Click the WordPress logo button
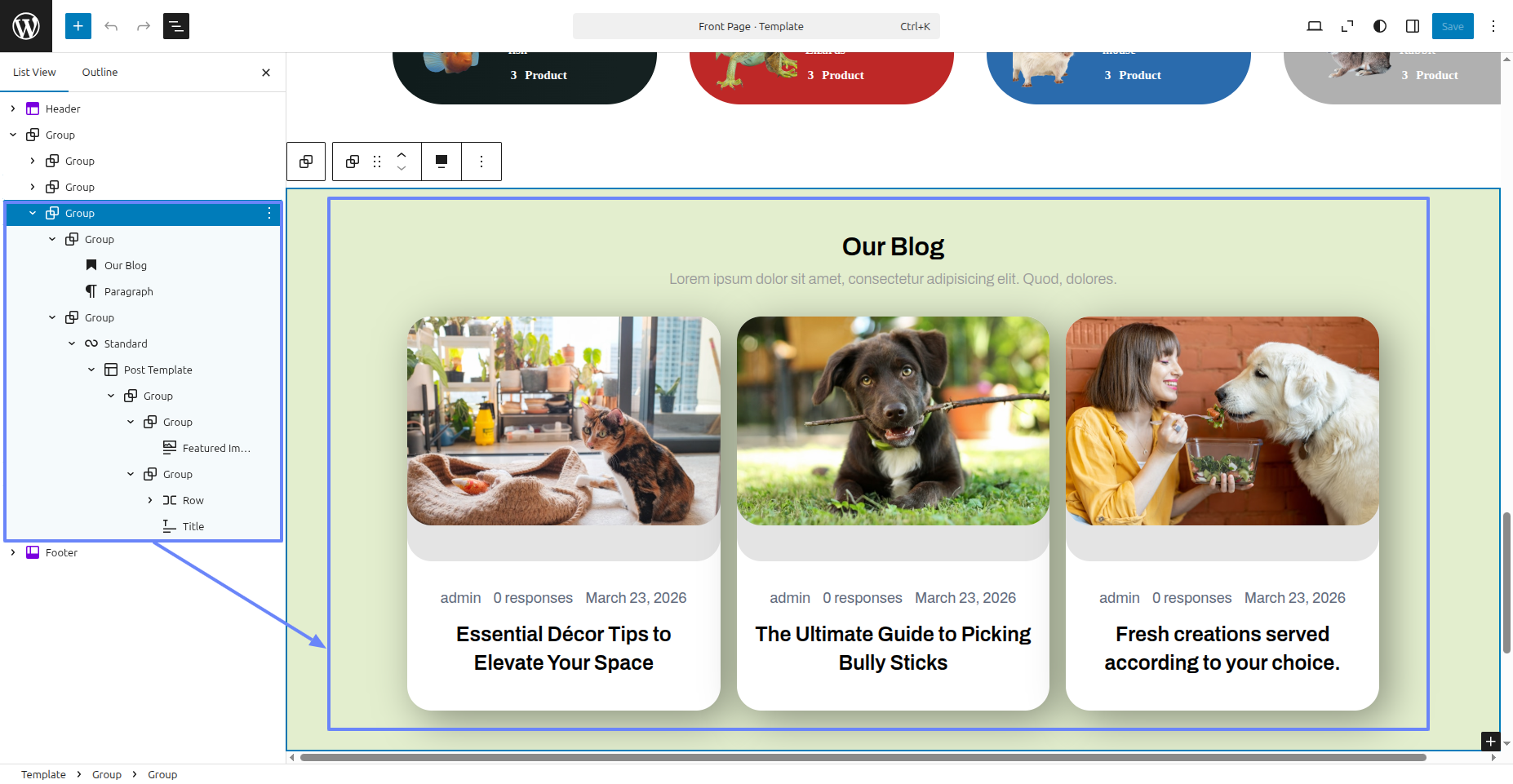The height and width of the screenshot is (784, 1513). click(x=26, y=26)
